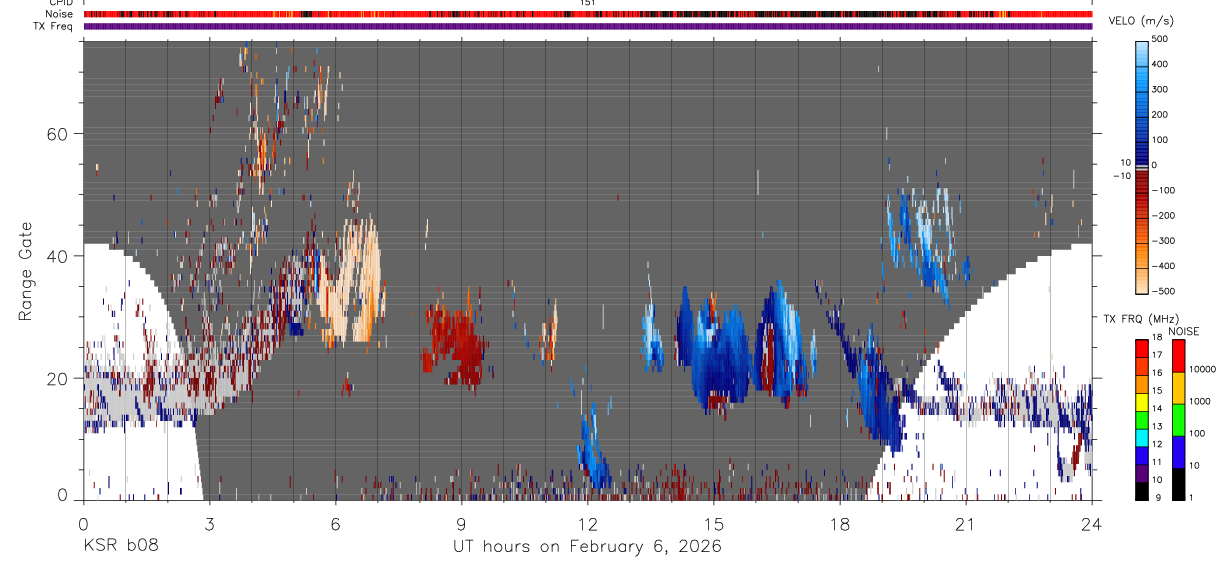Click the black segment of the NOISE legend
The image size is (1228, 567).
point(1179,483)
